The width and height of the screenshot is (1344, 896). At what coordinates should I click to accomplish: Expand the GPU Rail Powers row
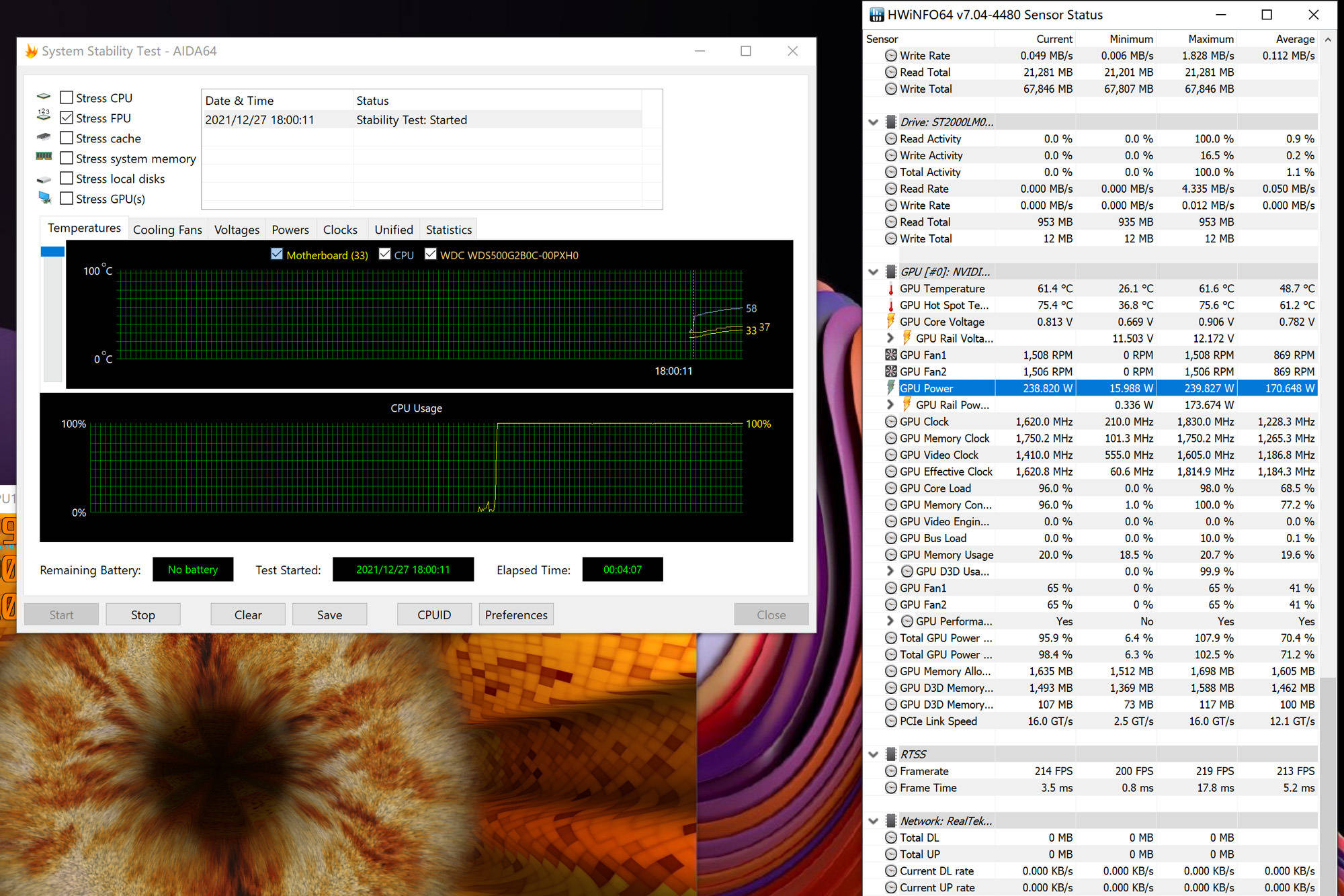click(890, 405)
